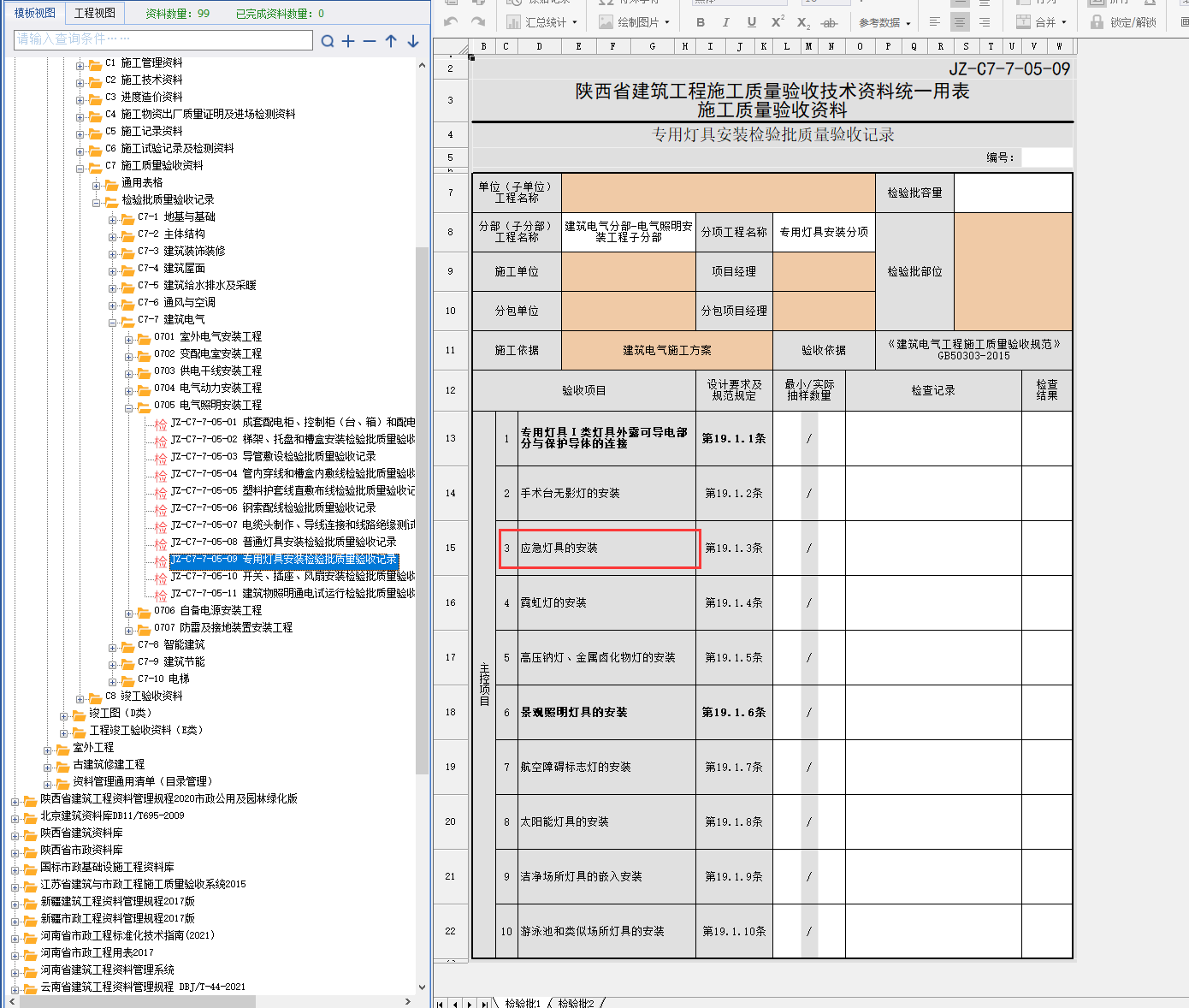
Task: Select tree item C4 施工物资出厂质量证明
Action: coord(200,114)
